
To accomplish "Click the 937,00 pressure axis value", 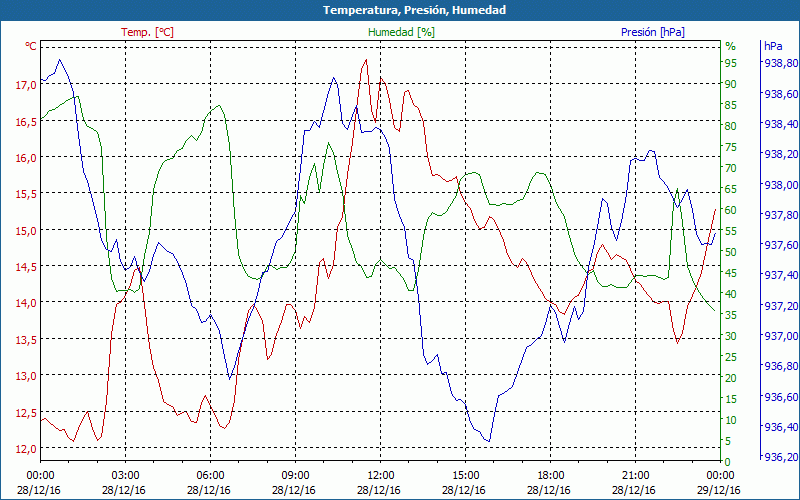I will point(779,336).
